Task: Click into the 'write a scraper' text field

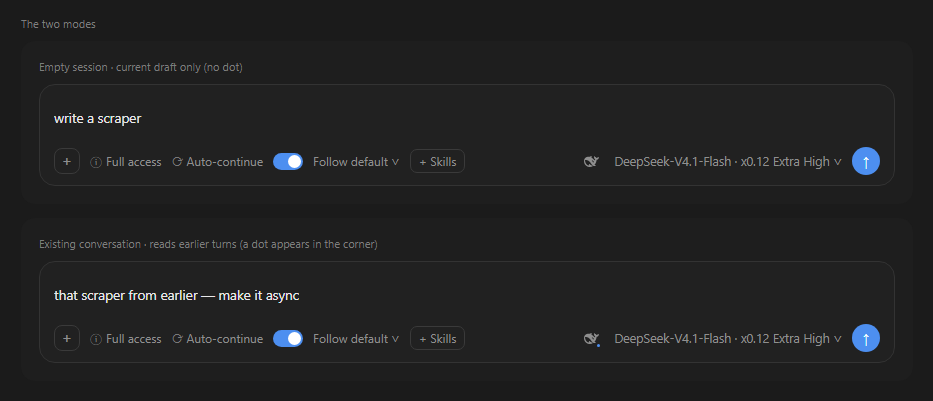Action: (x=466, y=118)
